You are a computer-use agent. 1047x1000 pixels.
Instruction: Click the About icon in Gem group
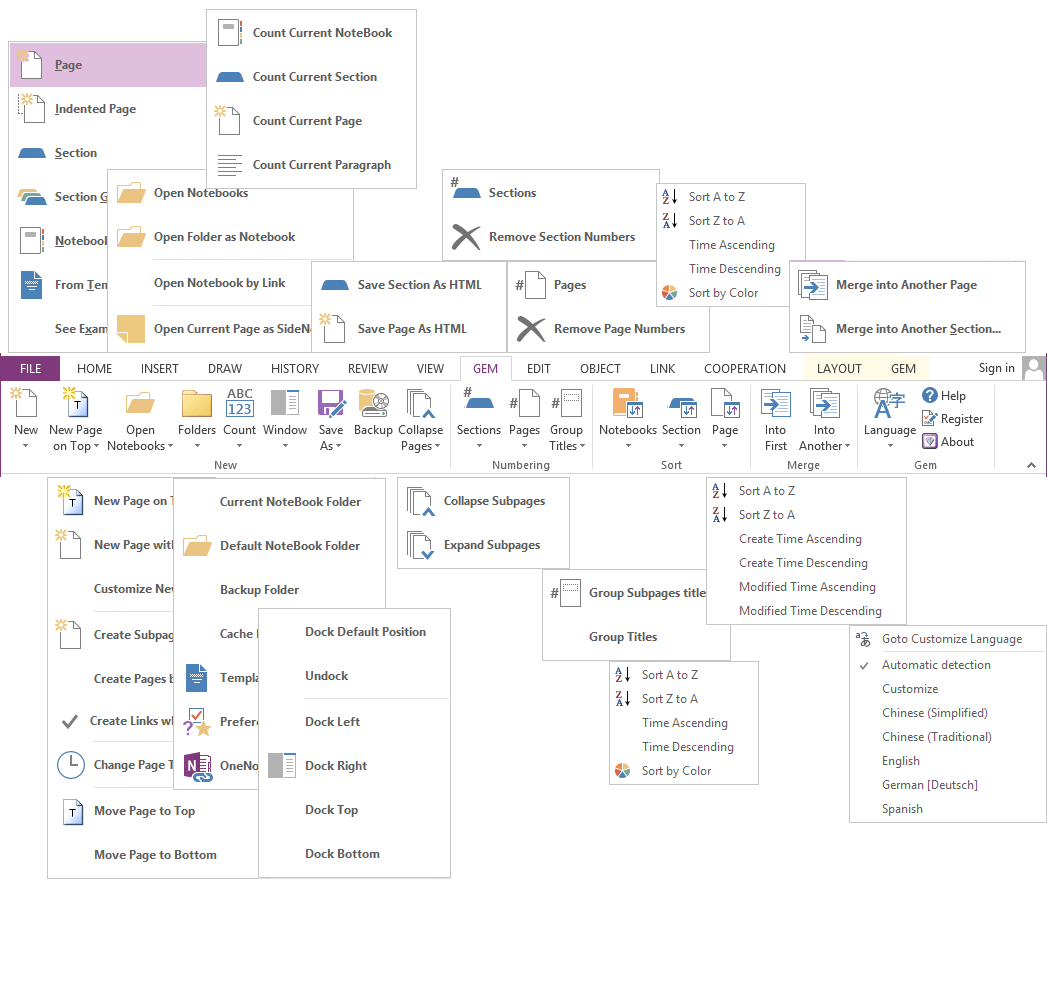pyautogui.click(x=930, y=442)
